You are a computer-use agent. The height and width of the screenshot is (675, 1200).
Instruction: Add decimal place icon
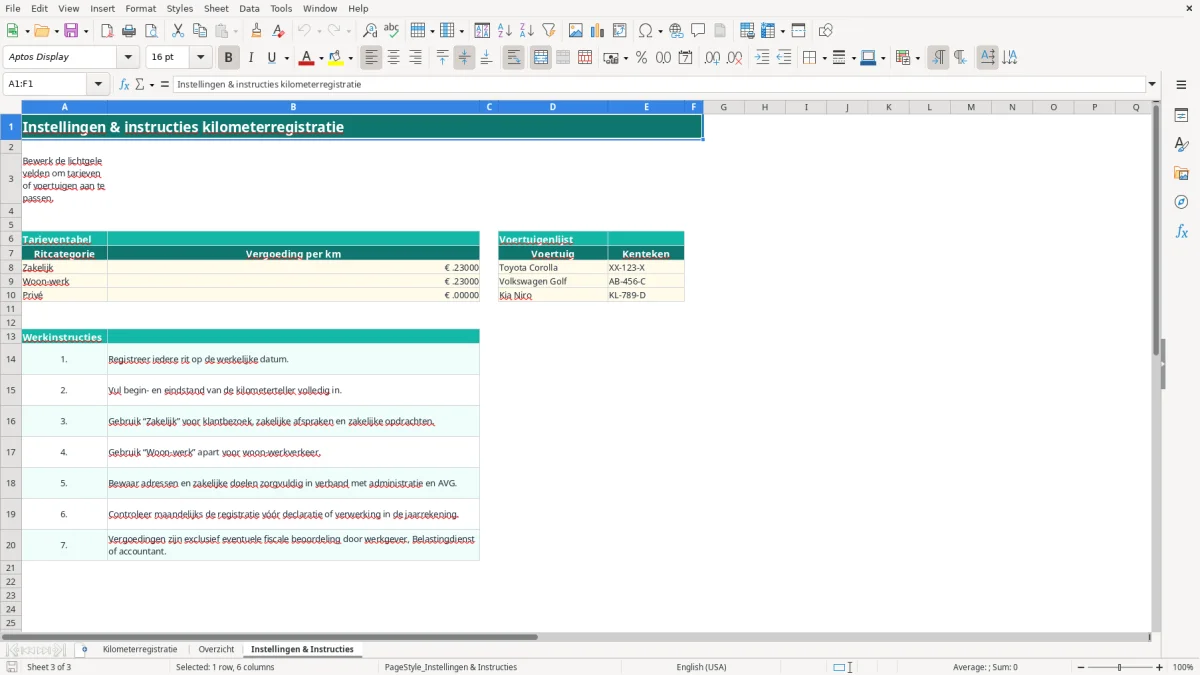[x=712, y=58]
